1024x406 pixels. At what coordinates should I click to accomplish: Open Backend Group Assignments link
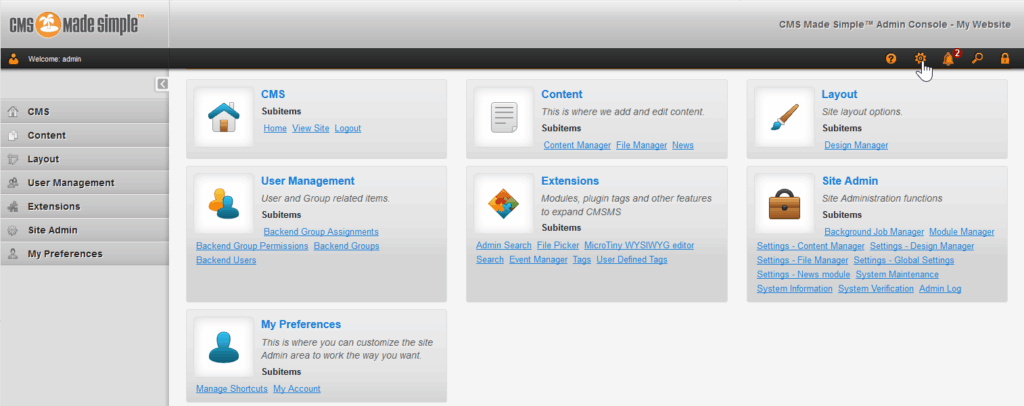tap(321, 232)
